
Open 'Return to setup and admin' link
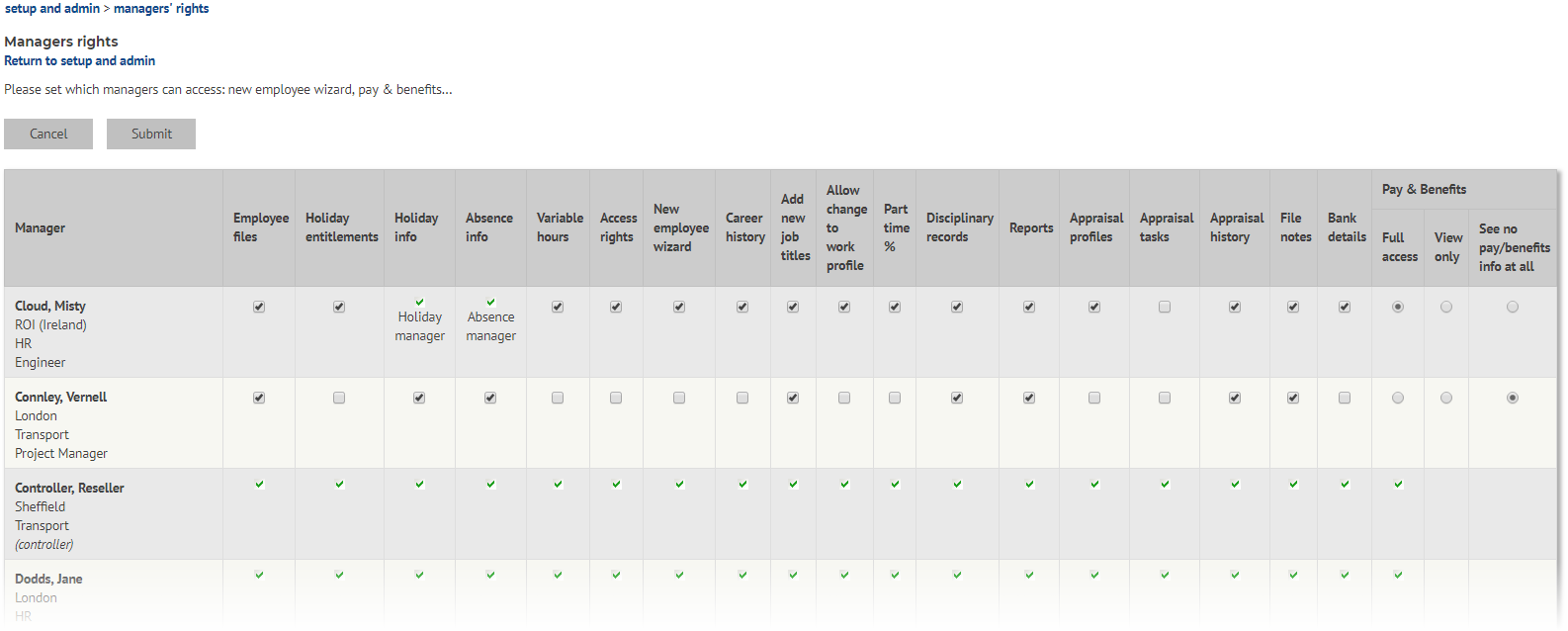click(x=79, y=60)
